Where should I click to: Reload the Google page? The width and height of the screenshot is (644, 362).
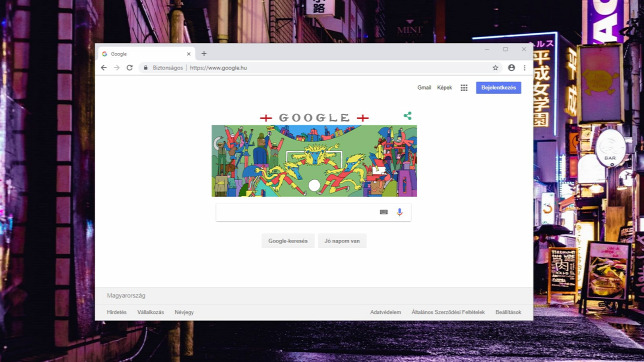(x=129, y=68)
